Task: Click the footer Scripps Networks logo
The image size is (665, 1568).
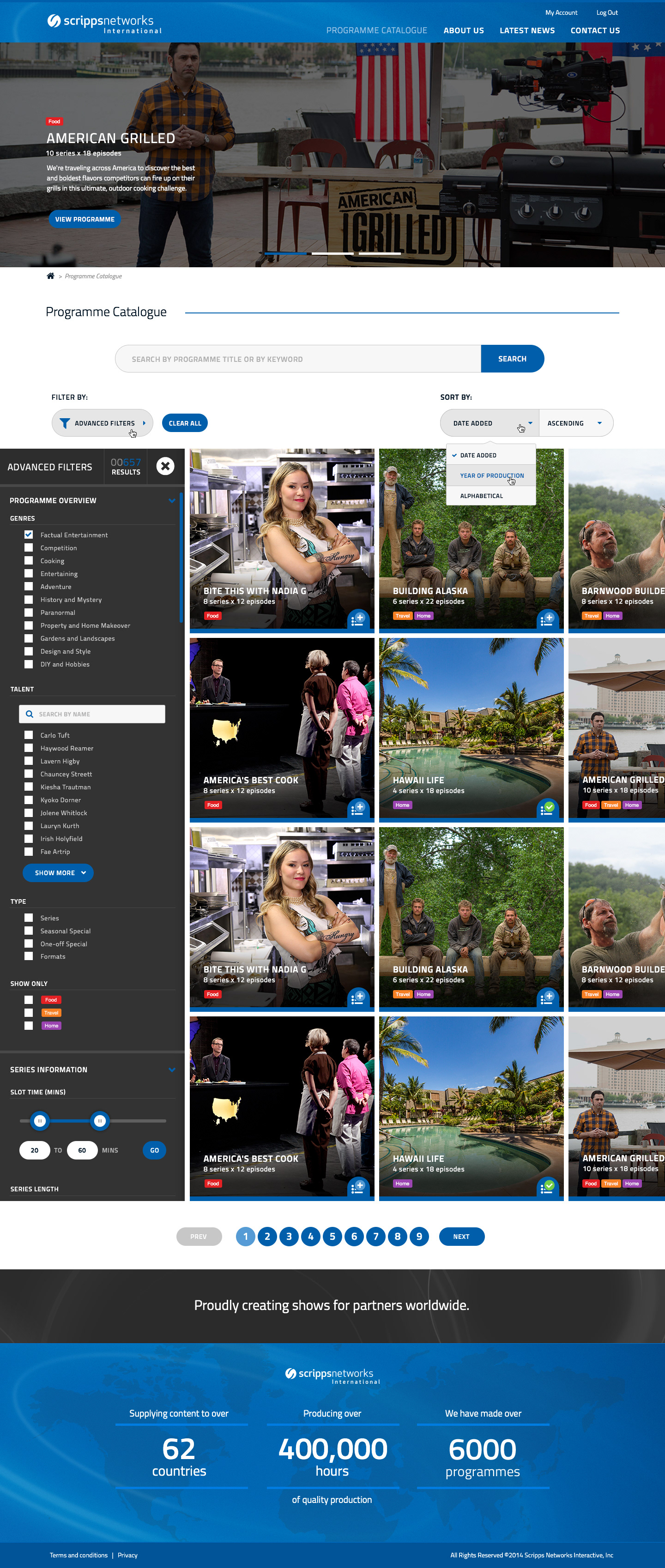Action: pyautogui.click(x=332, y=1376)
